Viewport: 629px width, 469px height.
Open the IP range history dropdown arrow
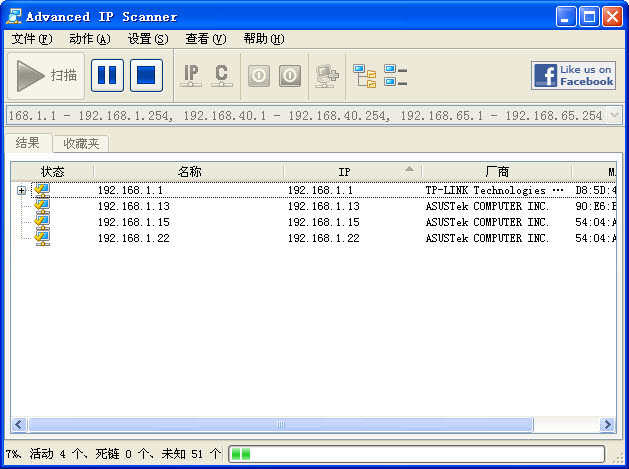614,116
